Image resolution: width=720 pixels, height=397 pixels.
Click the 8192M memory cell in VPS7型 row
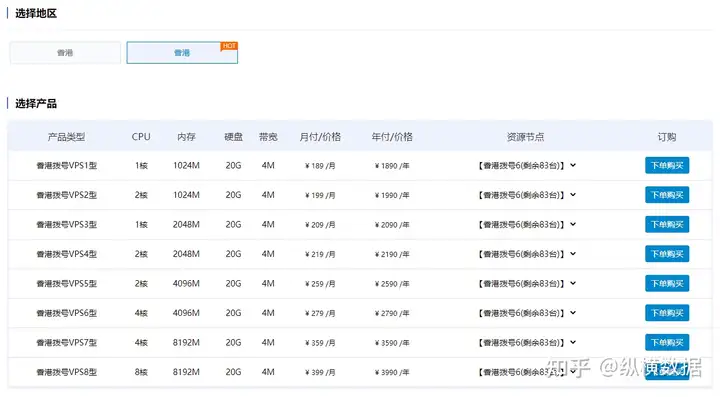186,342
